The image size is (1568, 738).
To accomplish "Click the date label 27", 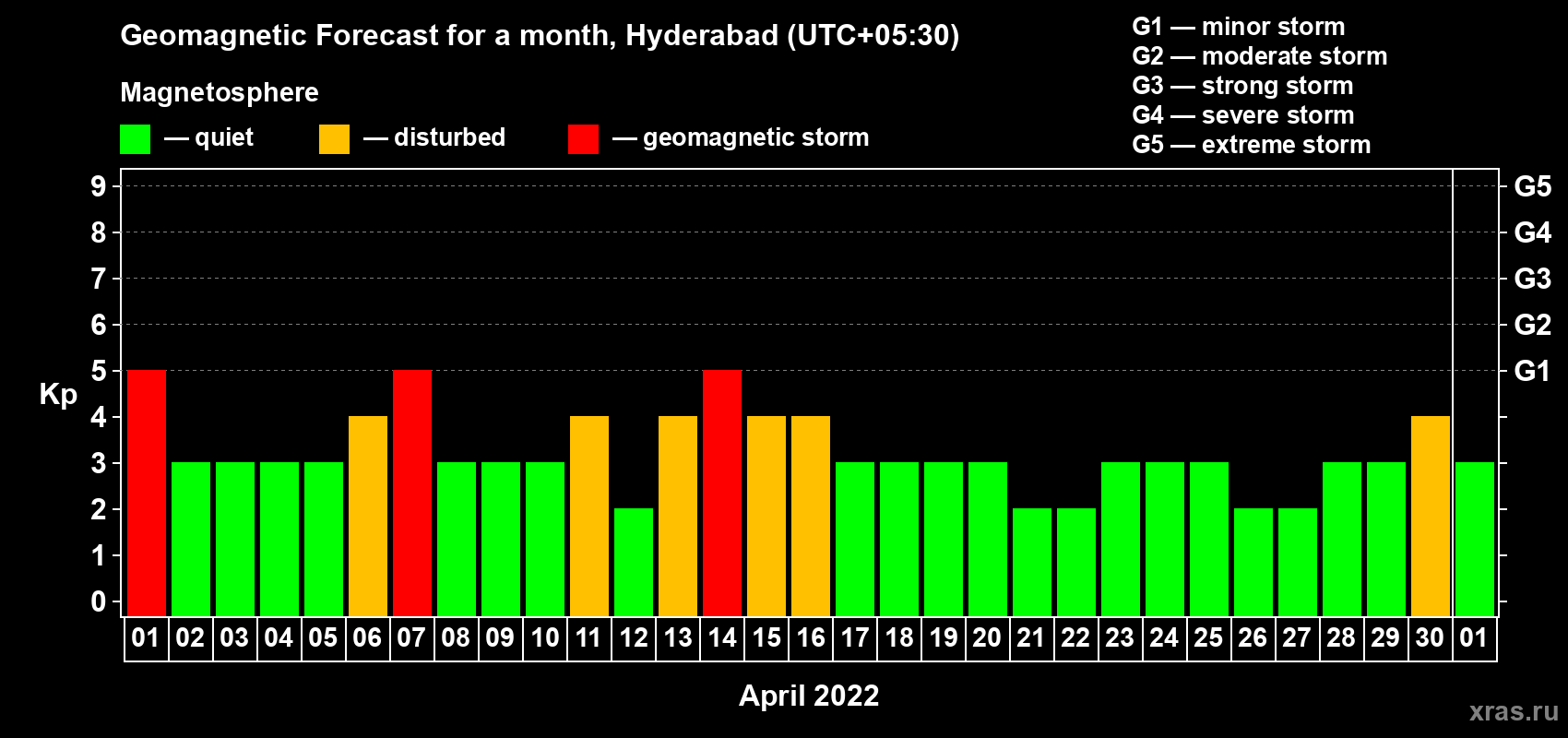I will [x=1297, y=637].
